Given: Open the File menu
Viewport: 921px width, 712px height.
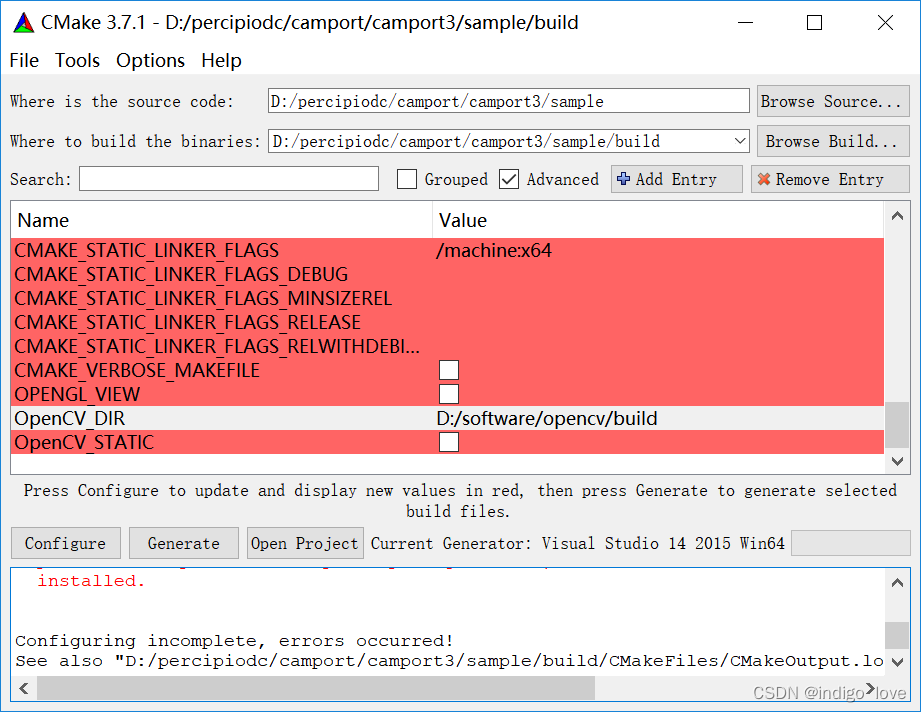Looking at the screenshot, I should pyautogui.click(x=24, y=61).
